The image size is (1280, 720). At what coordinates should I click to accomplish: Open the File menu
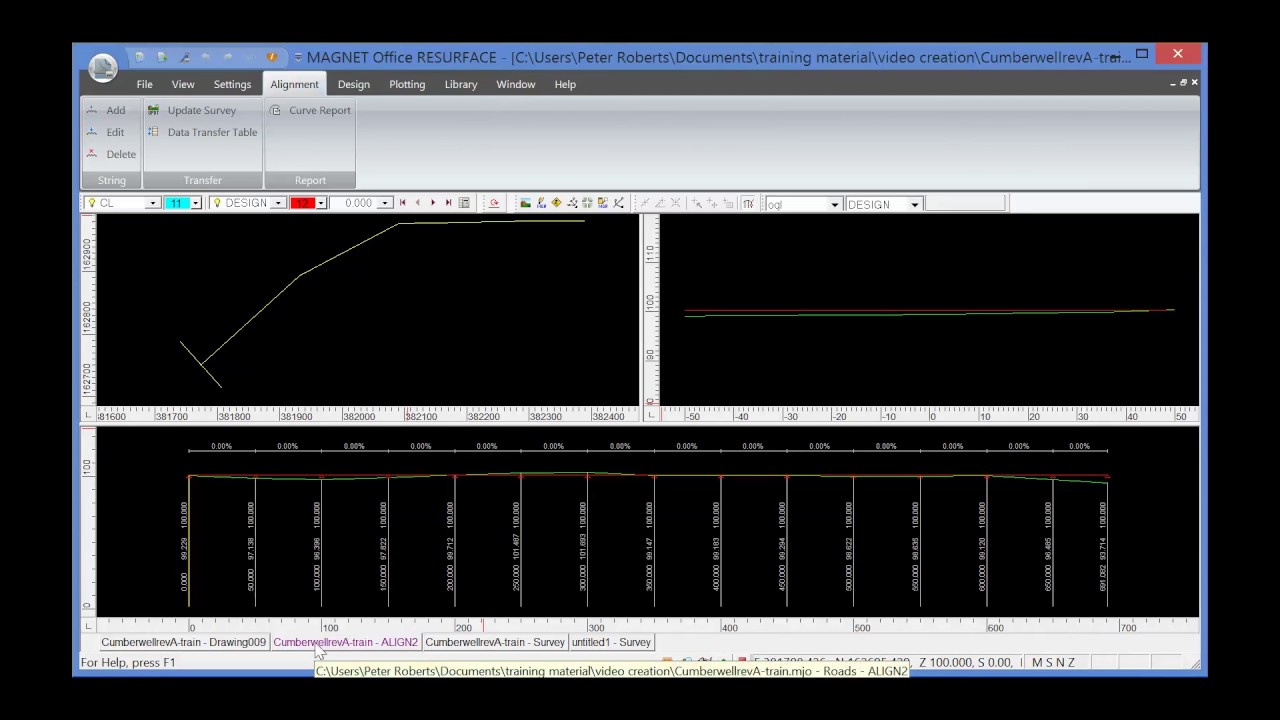point(144,84)
